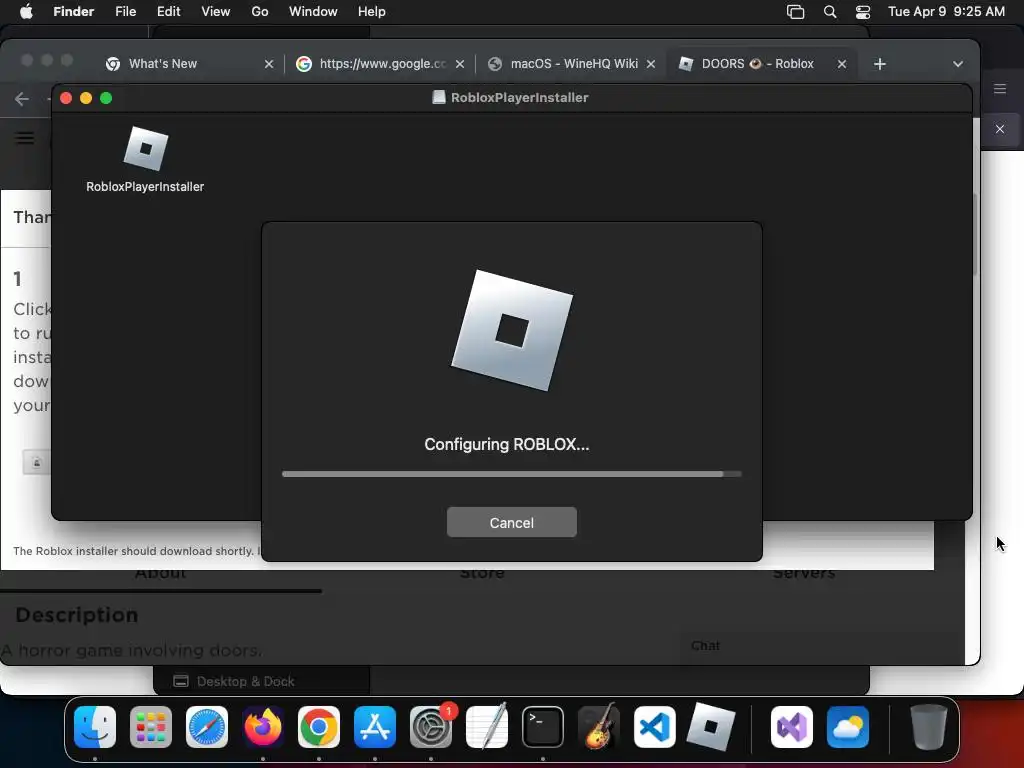
Task: Open TextEdit from the Dock
Action: point(487,727)
